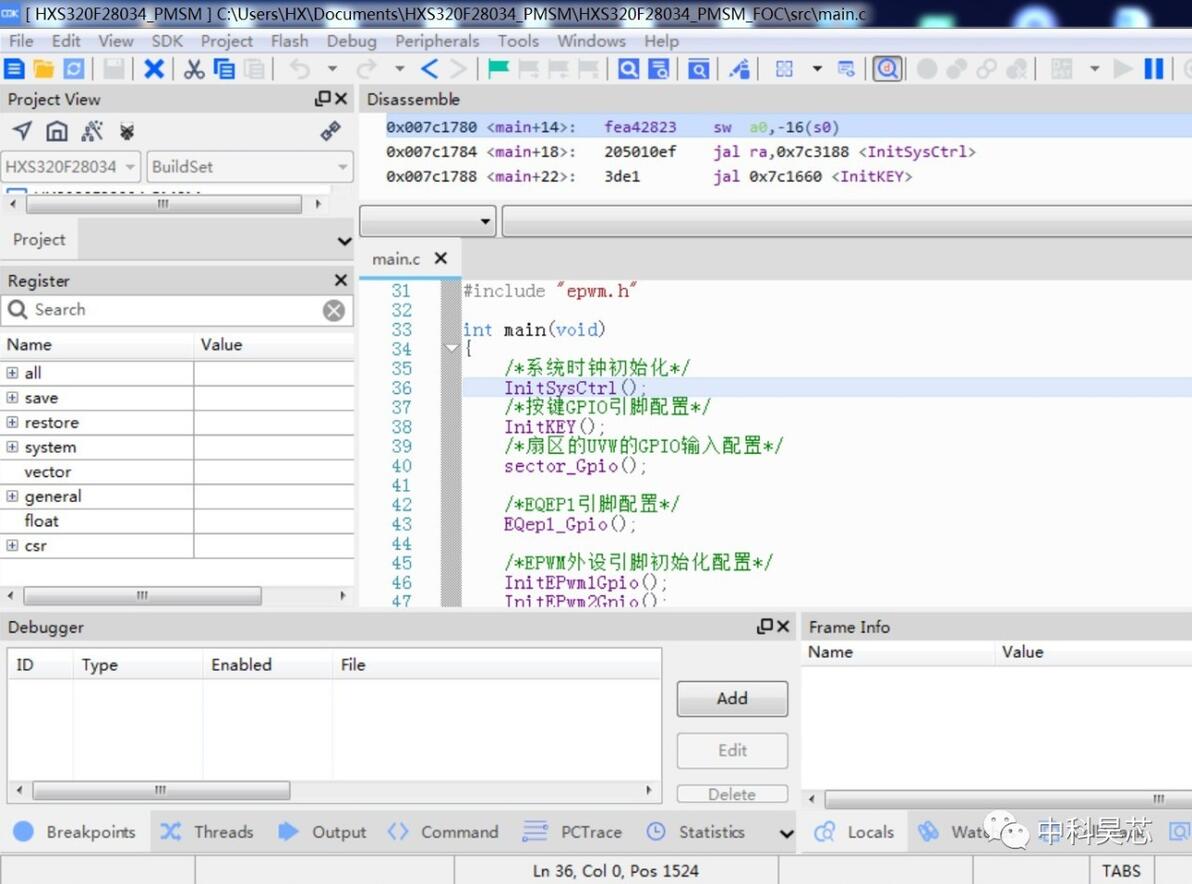Switch to the Breakpoints tab
The image size is (1192, 884).
(x=74, y=832)
